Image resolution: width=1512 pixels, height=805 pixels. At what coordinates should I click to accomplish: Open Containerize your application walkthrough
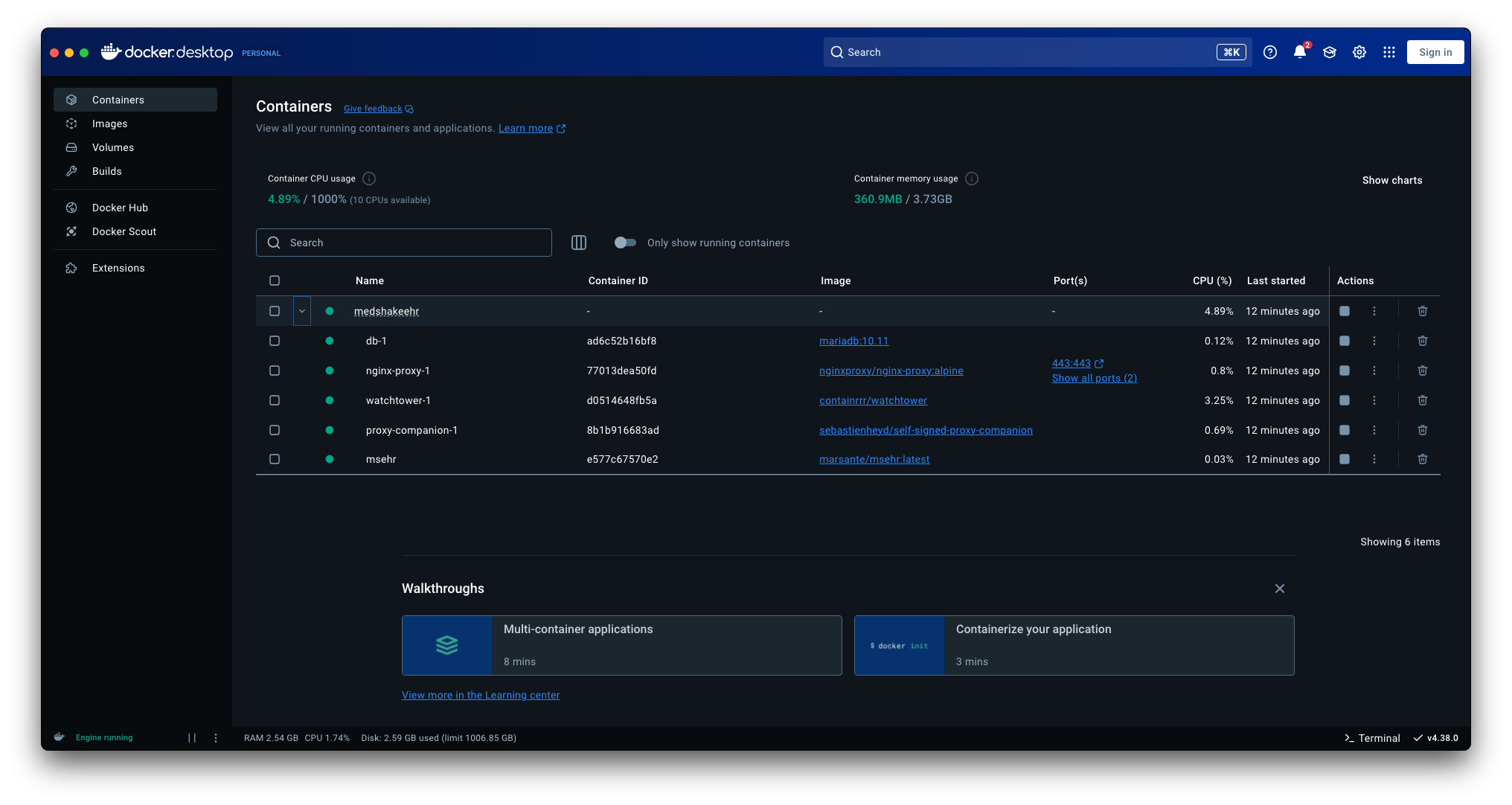click(1074, 645)
